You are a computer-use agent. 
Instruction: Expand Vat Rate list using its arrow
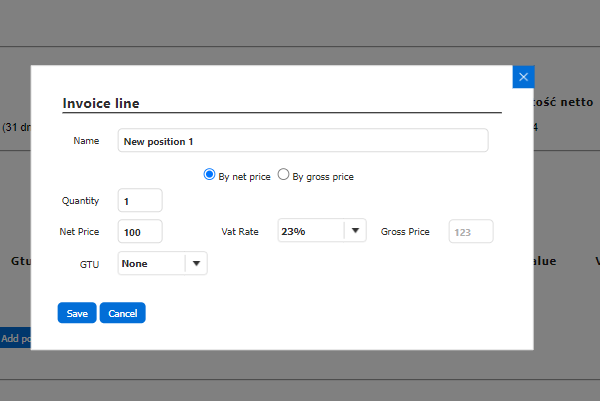click(x=355, y=232)
